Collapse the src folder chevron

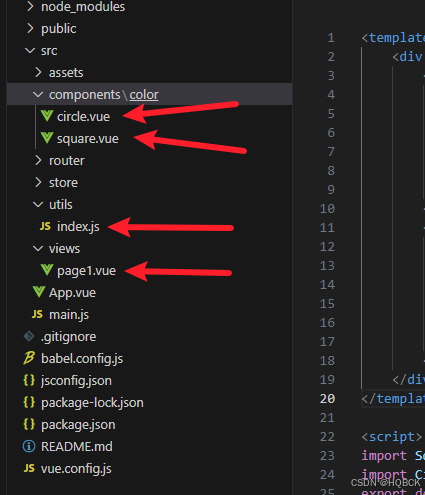[30, 50]
